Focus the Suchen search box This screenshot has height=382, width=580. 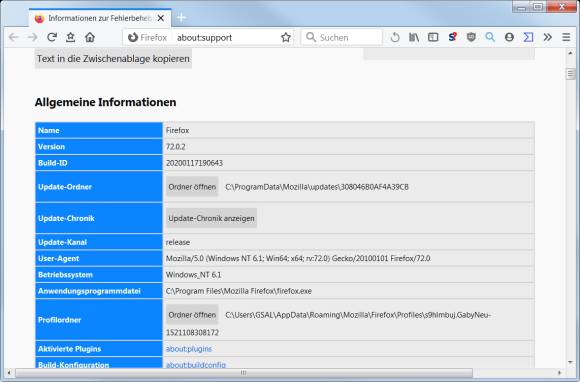[342, 37]
